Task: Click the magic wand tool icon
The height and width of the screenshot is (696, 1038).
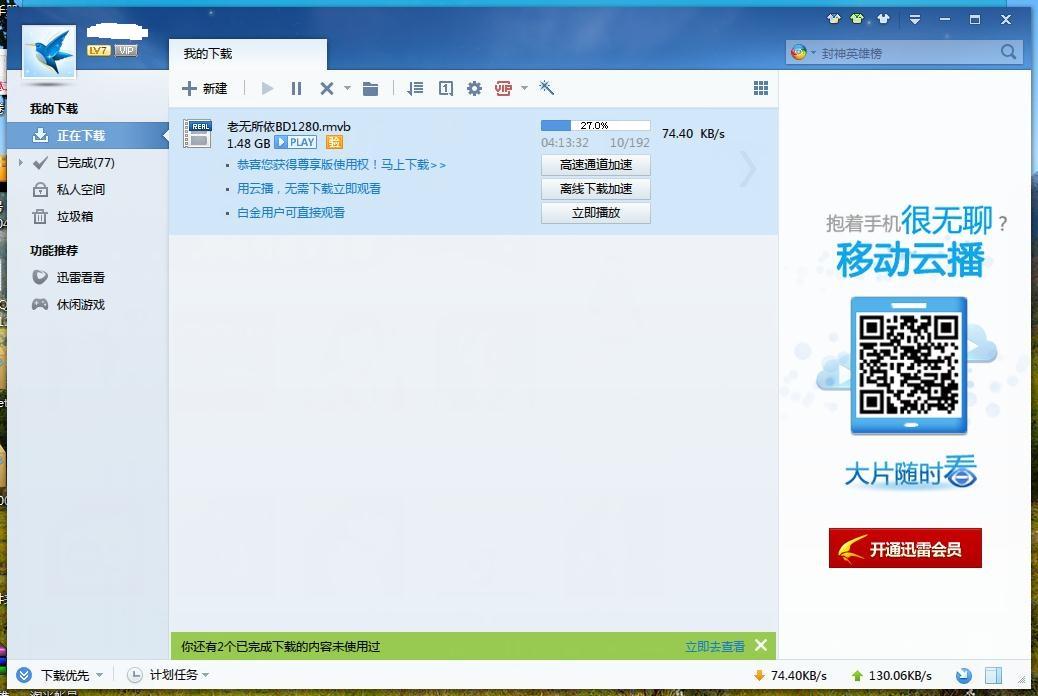Action: (x=546, y=87)
